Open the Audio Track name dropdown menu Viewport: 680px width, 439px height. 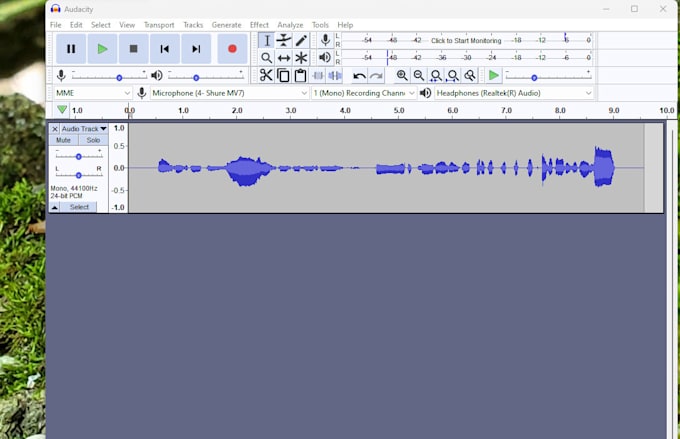[84, 129]
